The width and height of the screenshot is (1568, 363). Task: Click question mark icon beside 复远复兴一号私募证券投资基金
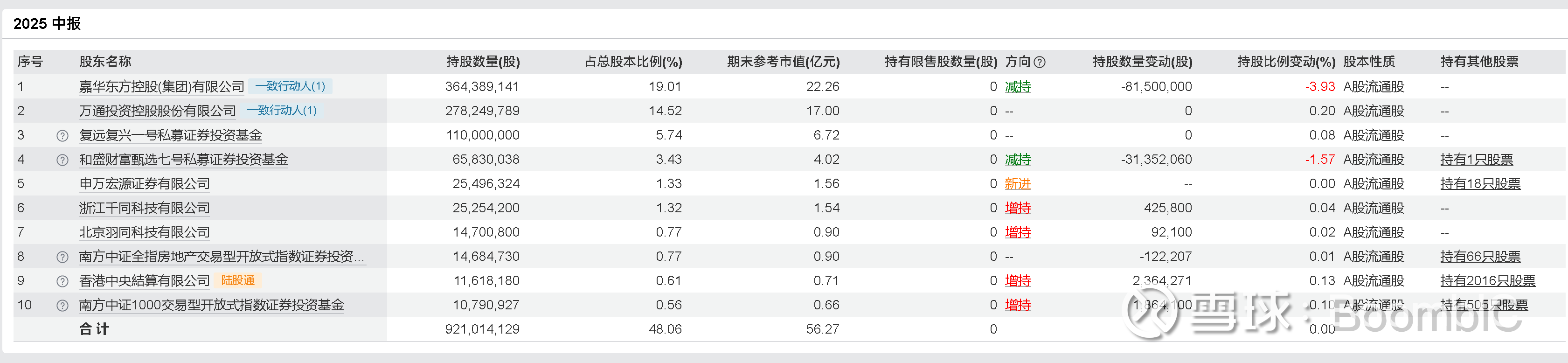click(x=62, y=135)
